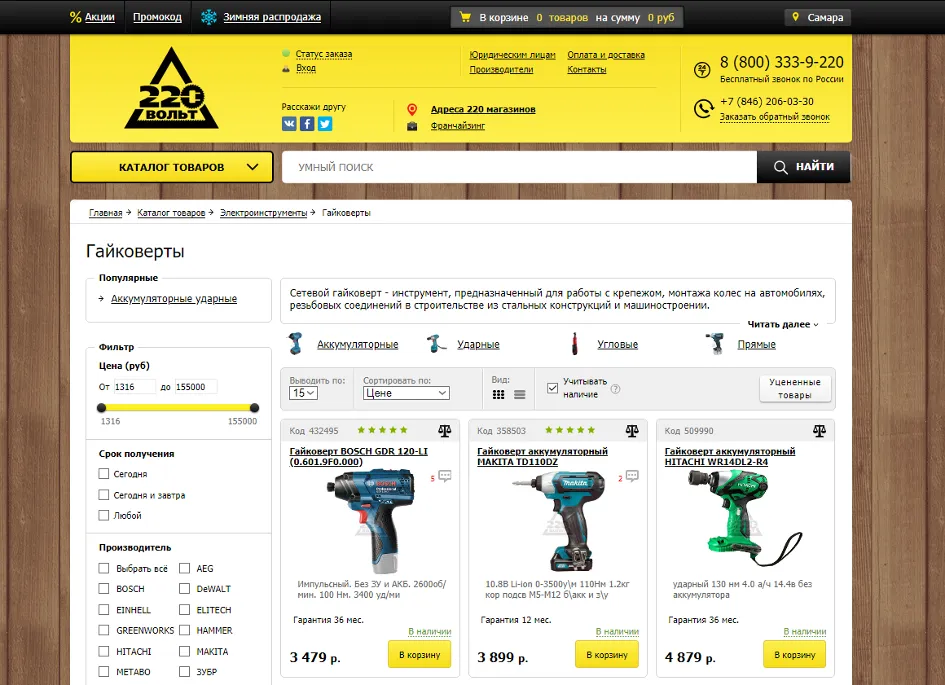The image size is (945, 685).
Task: Open Акции menu item
Action: click(99, 17)
